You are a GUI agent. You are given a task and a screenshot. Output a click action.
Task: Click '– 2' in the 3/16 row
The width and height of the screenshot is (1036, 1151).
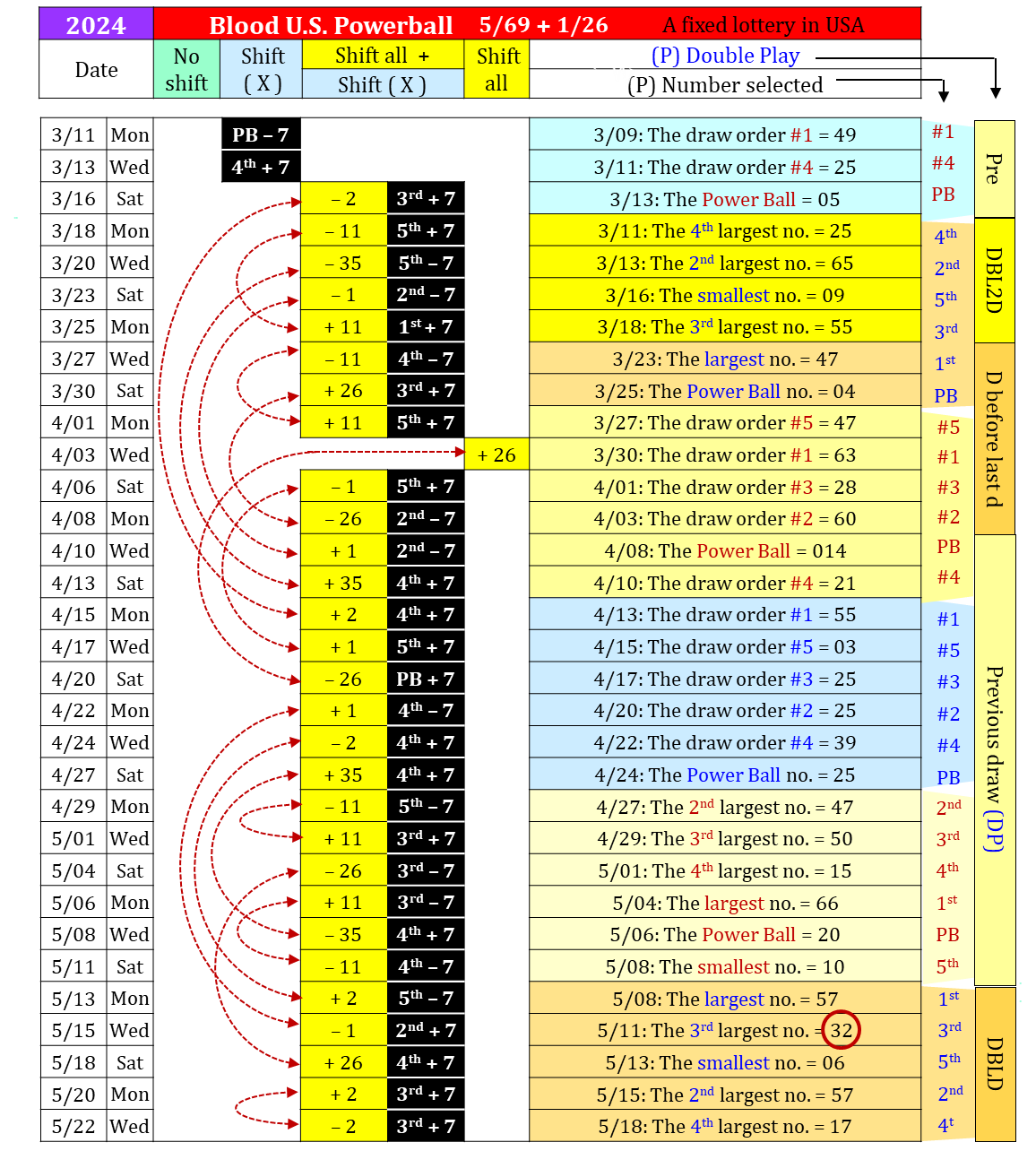(x=343, y=199)
